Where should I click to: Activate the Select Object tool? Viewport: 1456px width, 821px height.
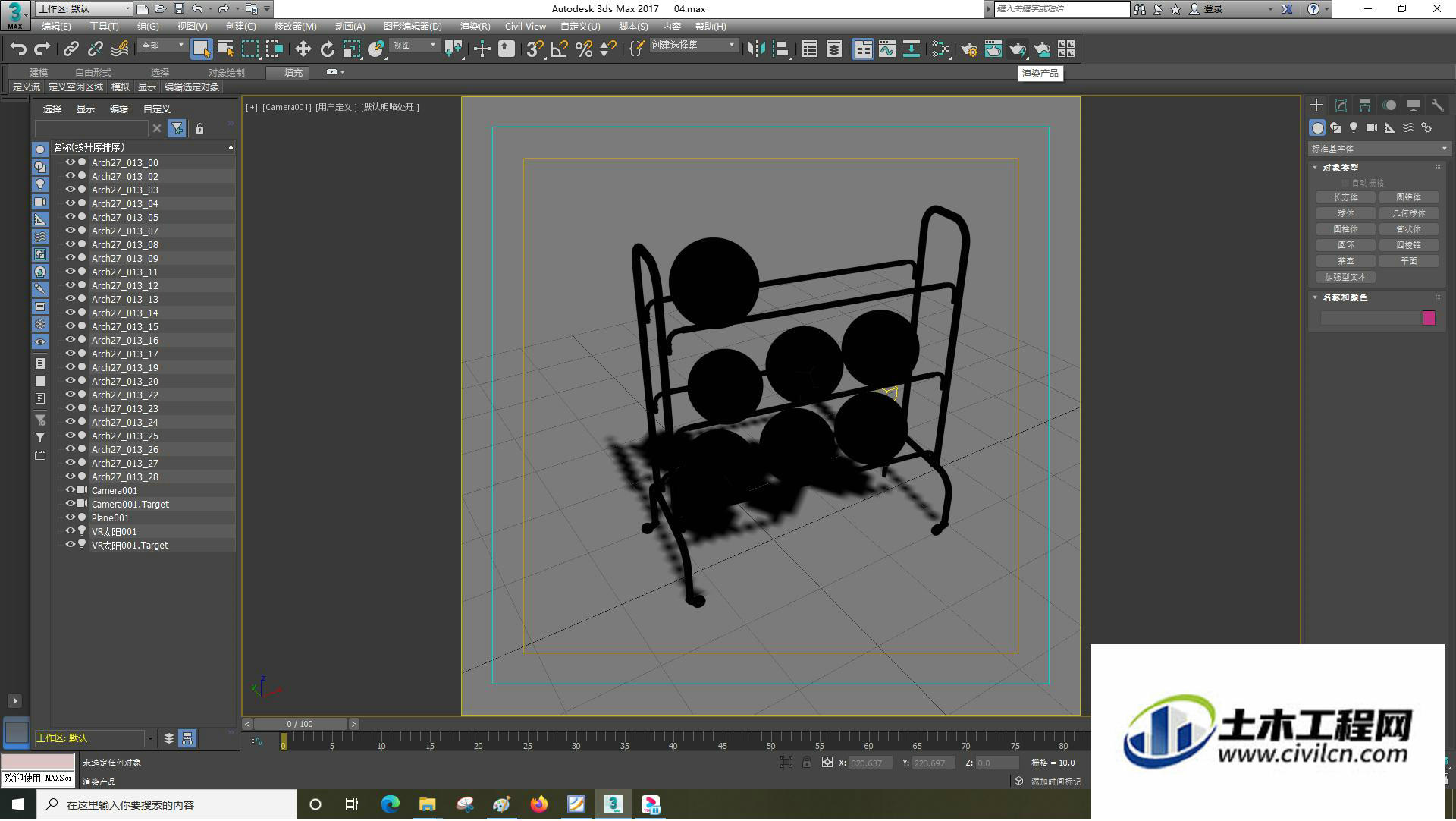(201, 49)
